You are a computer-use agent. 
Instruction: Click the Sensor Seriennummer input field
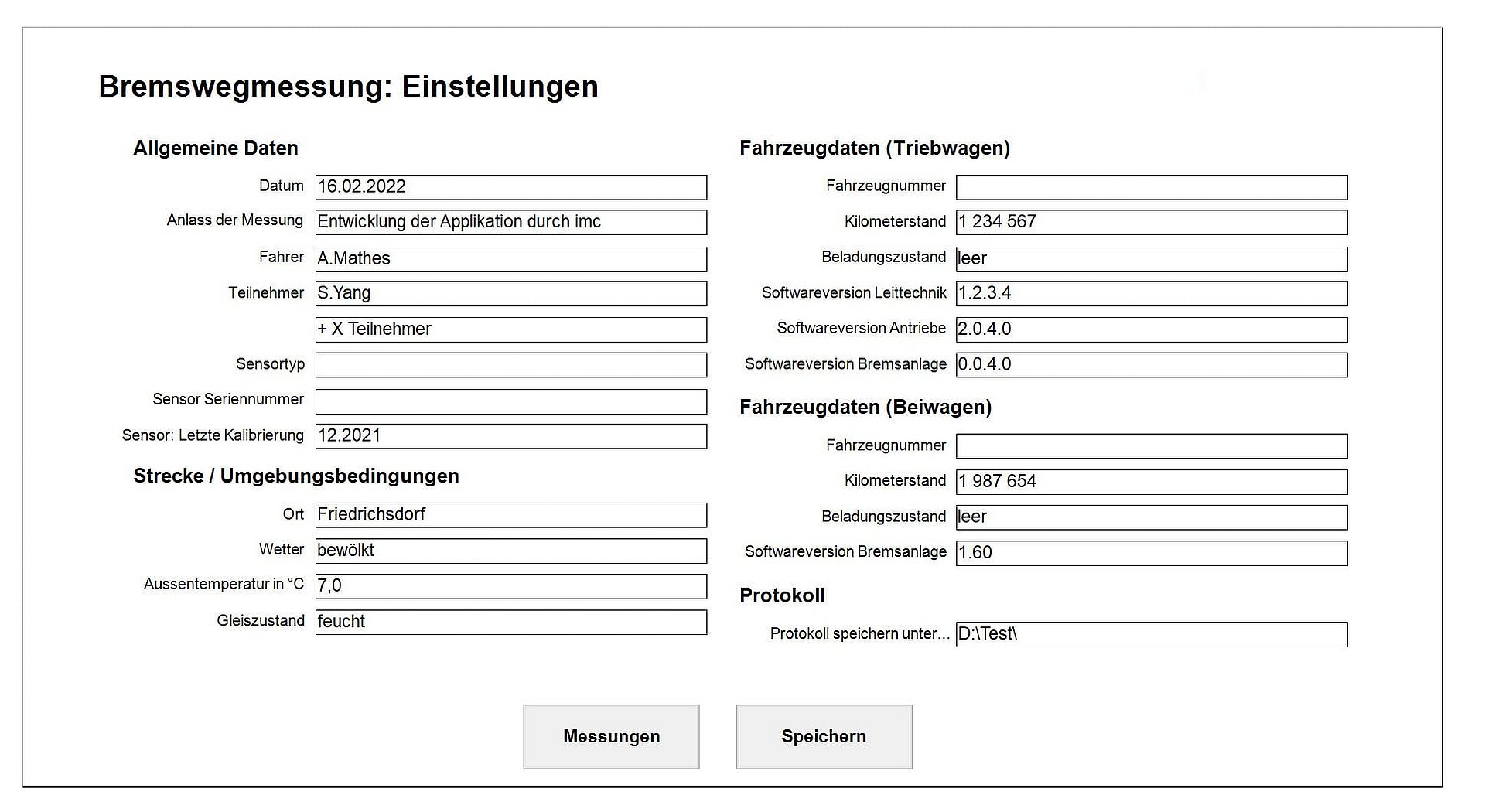(x=510, y=401)
